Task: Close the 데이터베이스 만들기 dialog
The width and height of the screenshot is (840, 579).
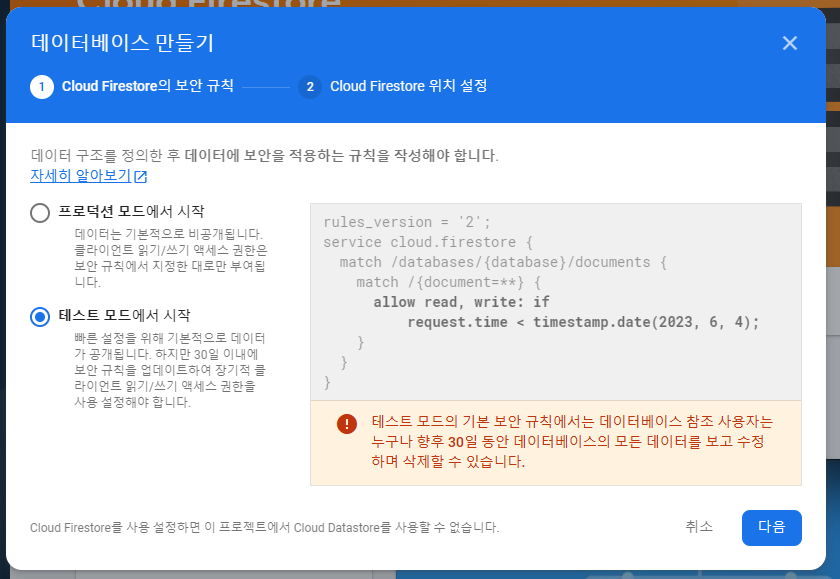Action: (790, 43)
